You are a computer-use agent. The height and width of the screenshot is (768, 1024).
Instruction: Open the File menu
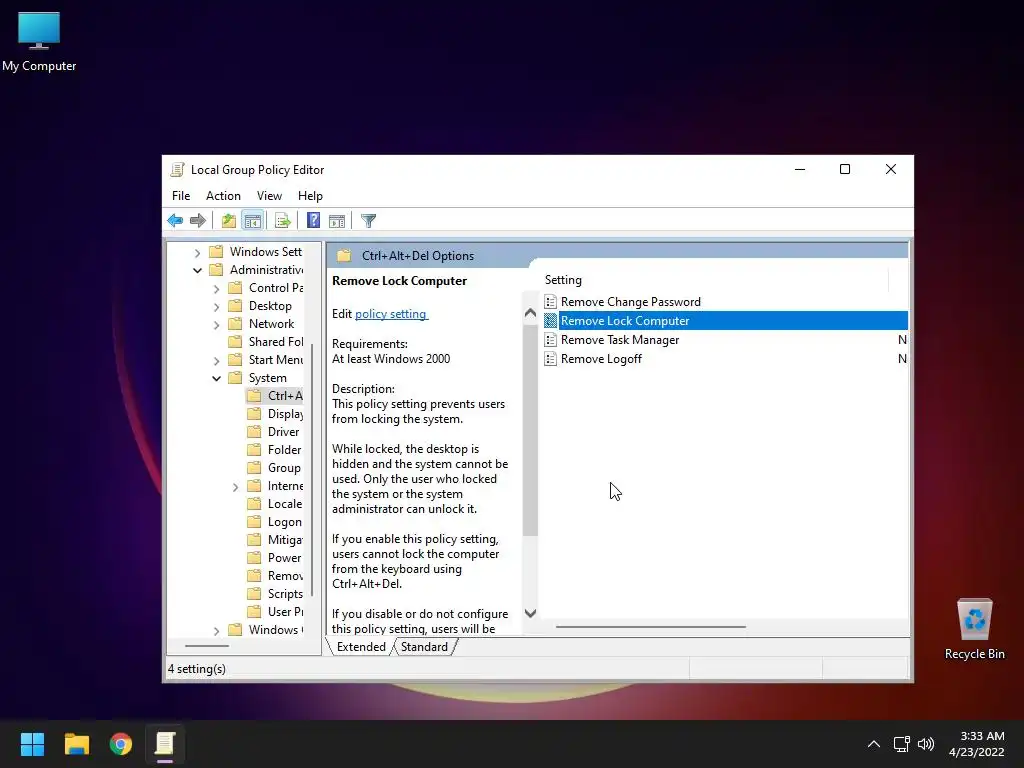pos(181,196)
